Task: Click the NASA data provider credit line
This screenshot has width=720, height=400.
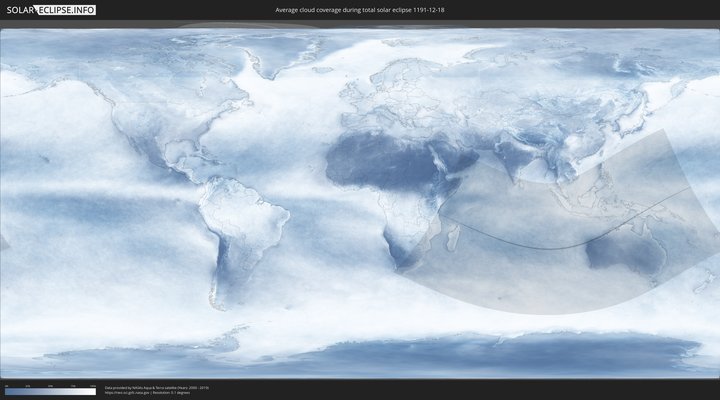Action: pyautogui.click(x=157, y=388)
